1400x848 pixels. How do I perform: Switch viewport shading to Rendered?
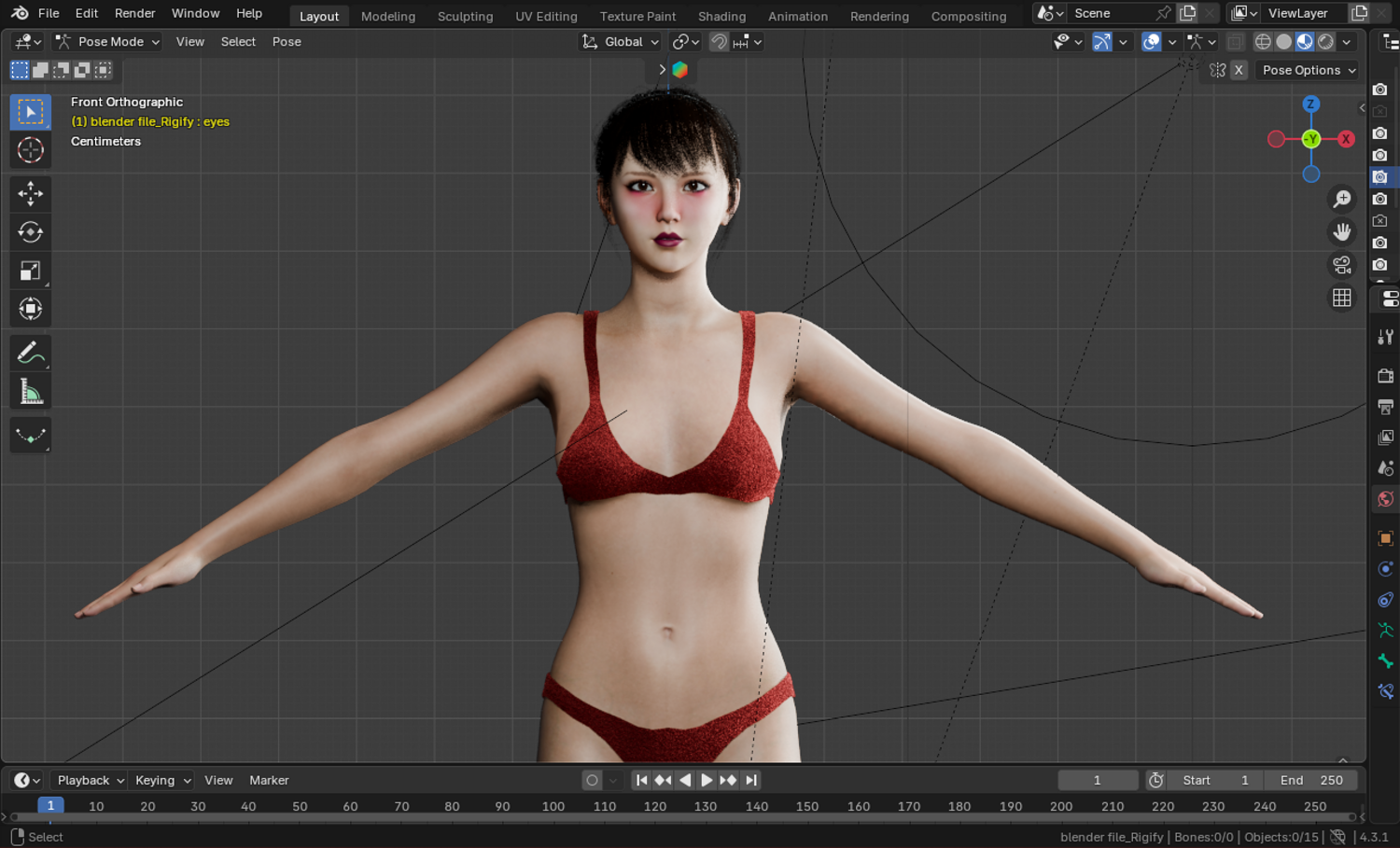1325,42
